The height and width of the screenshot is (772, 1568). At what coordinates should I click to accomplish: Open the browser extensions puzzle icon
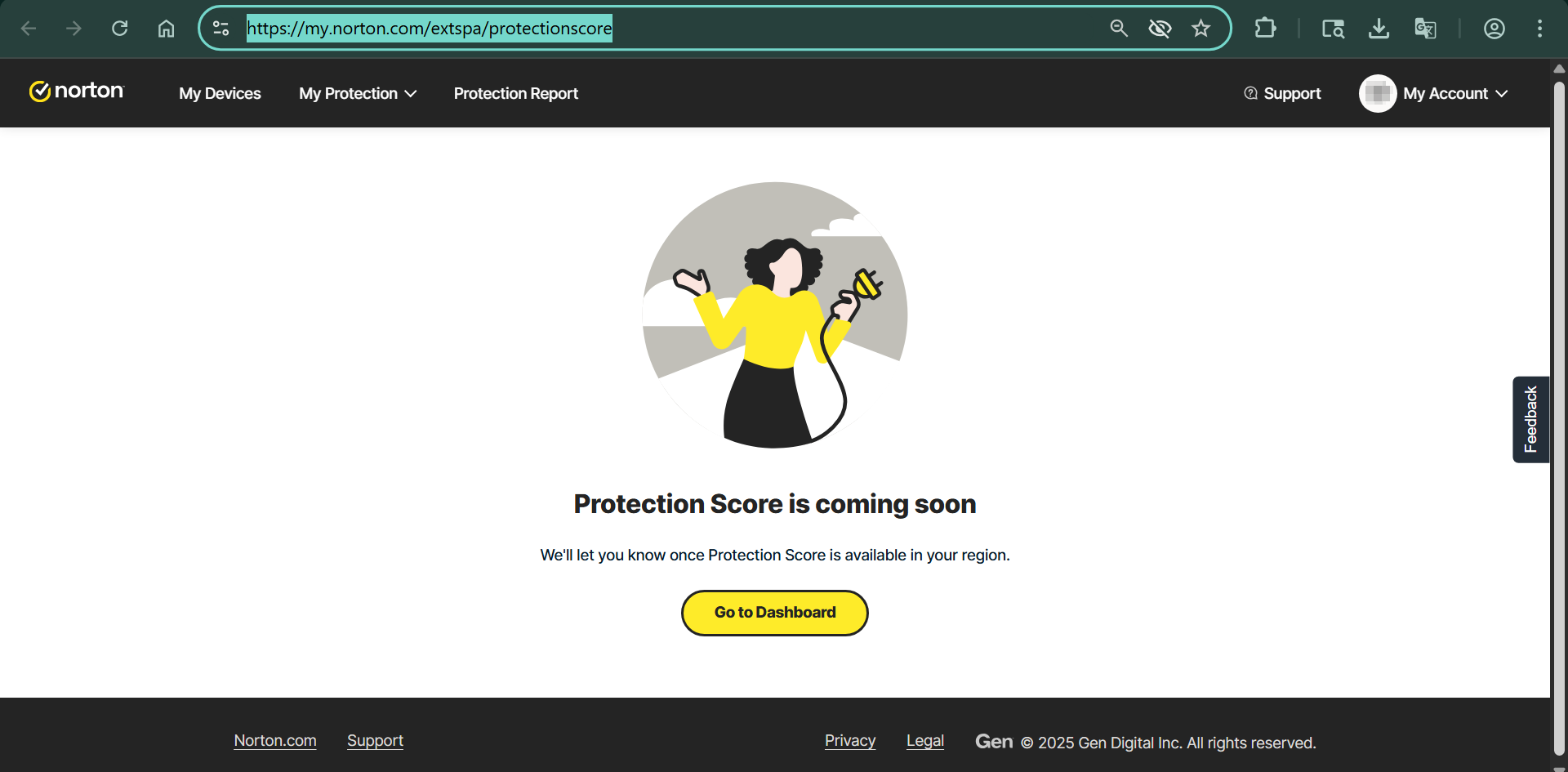point(1265,29)
